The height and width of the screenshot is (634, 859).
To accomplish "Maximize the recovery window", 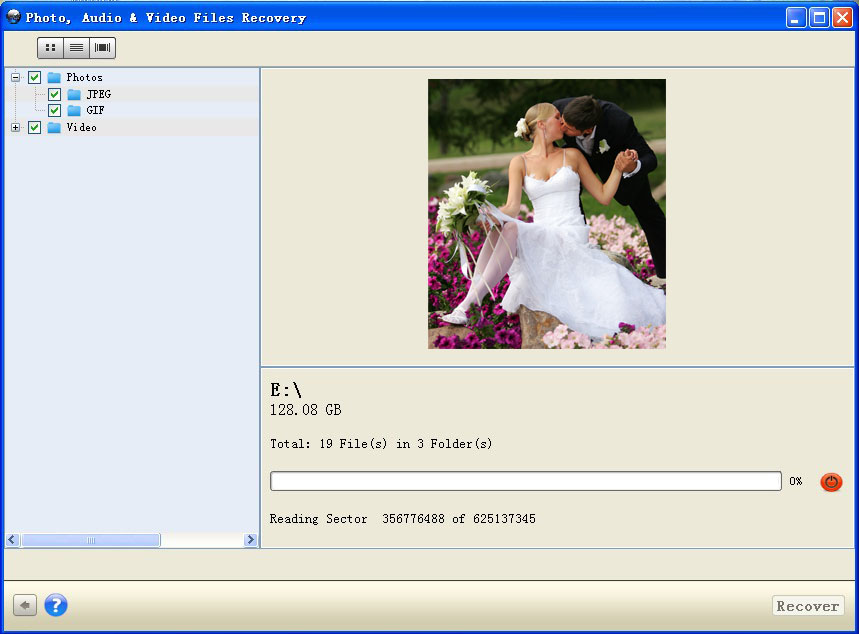I will 819,18.
